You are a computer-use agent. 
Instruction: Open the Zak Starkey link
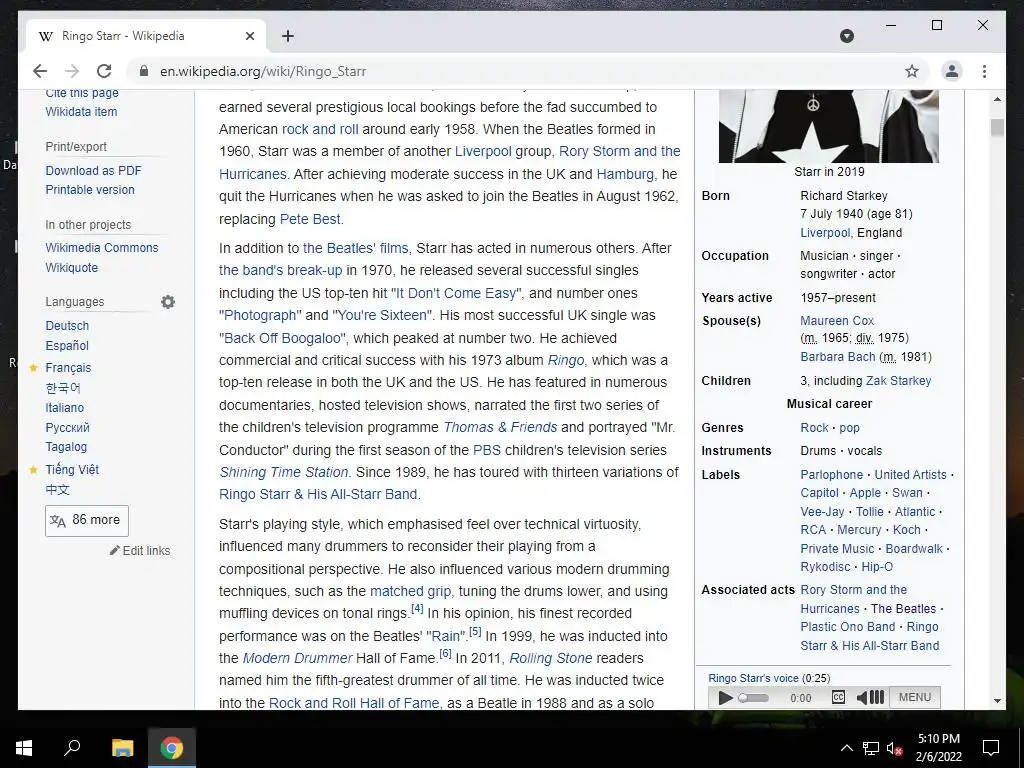pyautogui.click(x=899, y=381)
